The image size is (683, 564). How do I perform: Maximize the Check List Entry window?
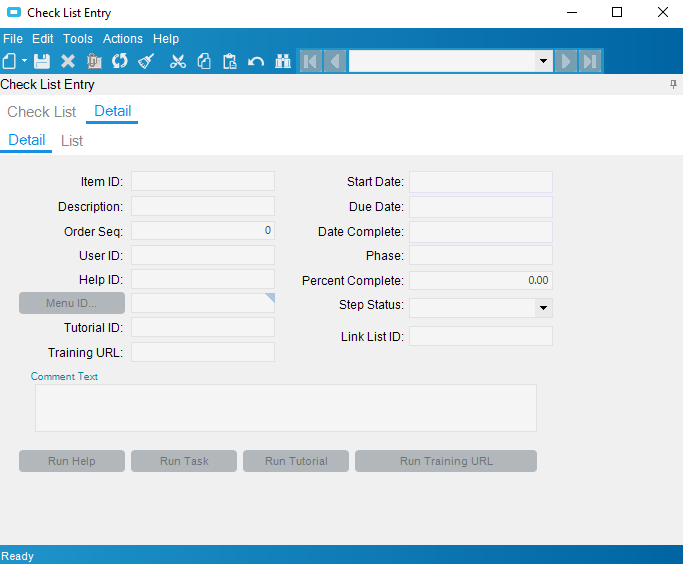pyautogui.click(x=617, y=13)
